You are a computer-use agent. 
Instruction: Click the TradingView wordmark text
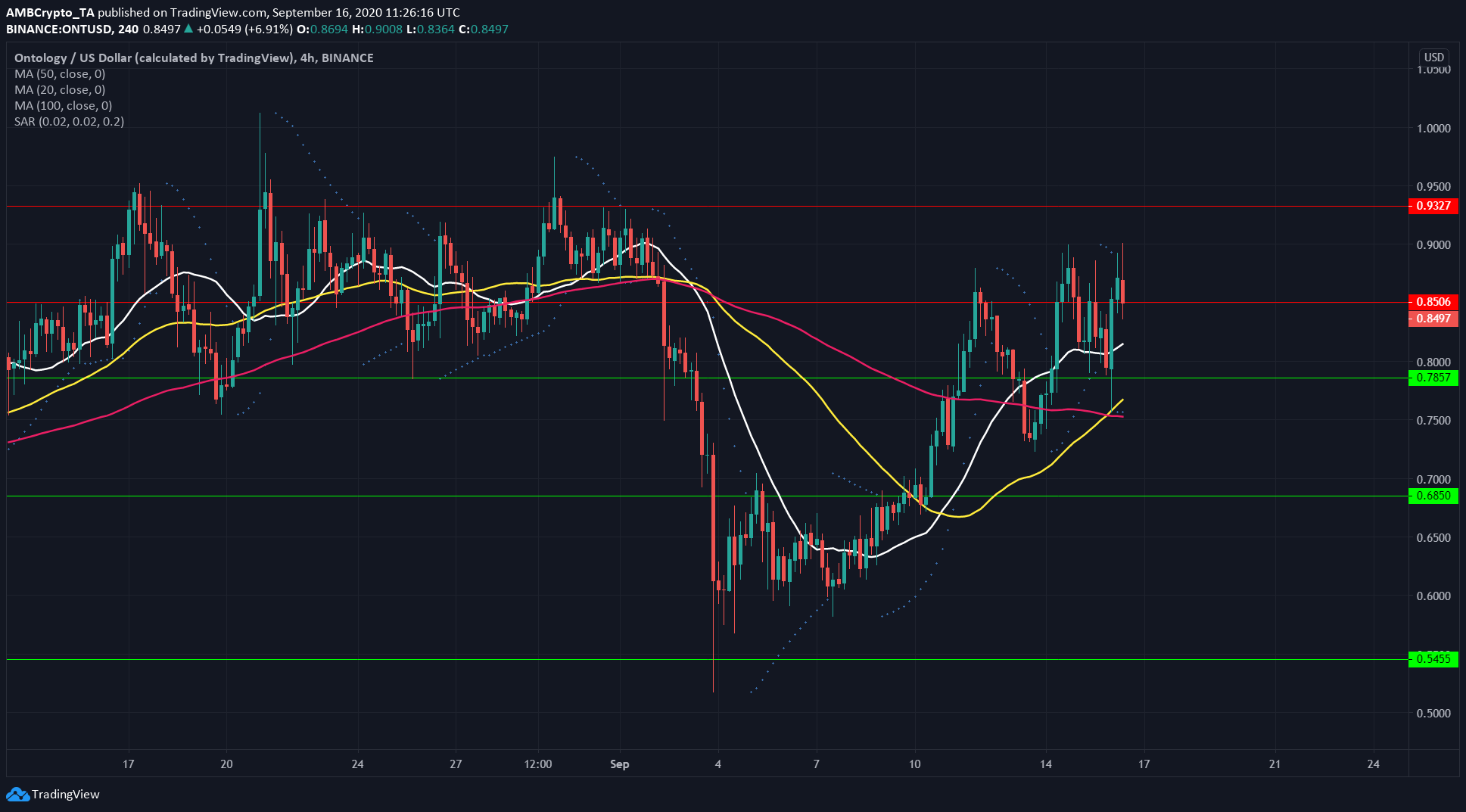click(x=66, y=795)
